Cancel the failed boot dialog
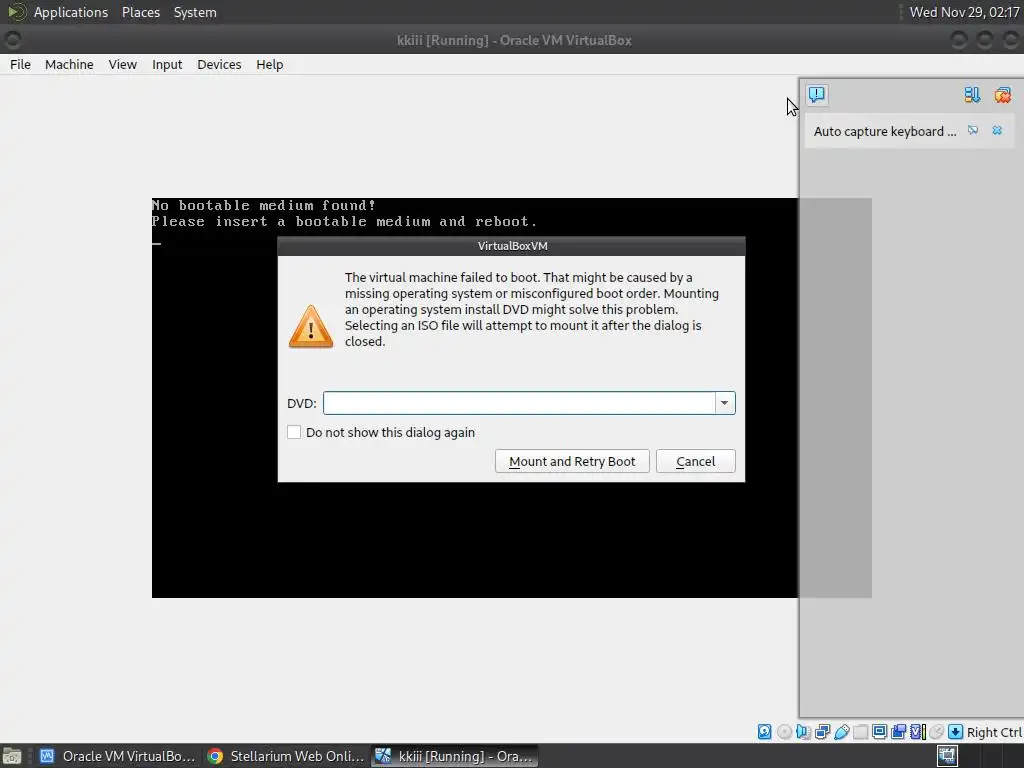The width and height of the screenshot is (1024, 768). (x=696, y=461)
